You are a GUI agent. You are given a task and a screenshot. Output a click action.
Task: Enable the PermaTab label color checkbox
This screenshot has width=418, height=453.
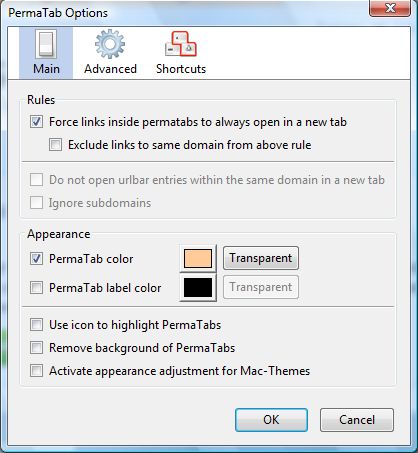pos(36,288)
